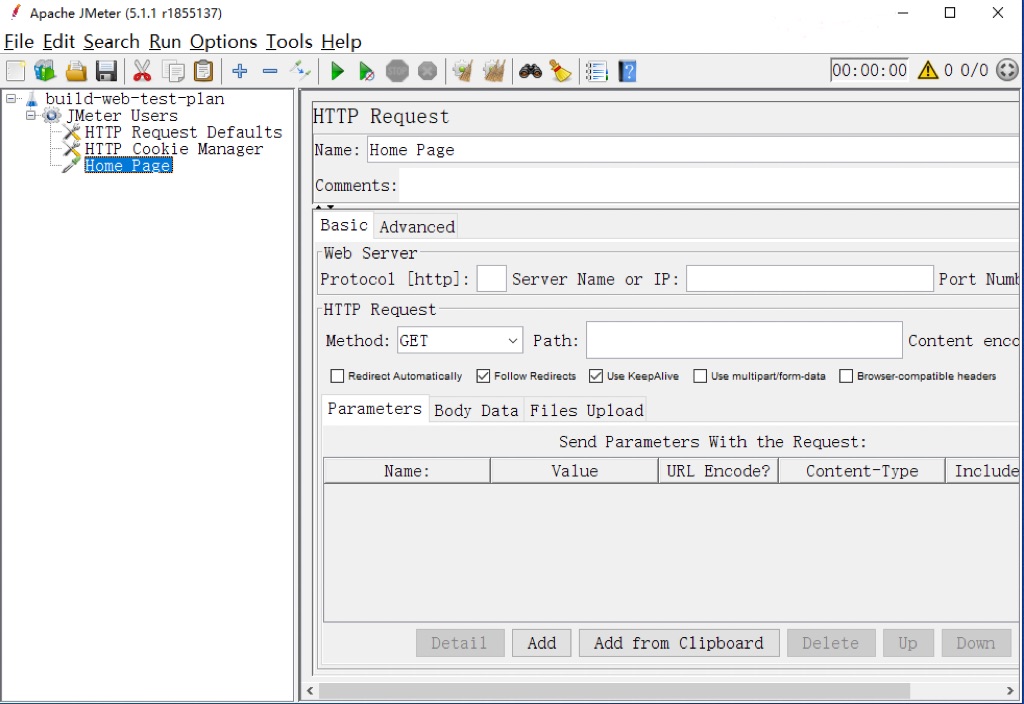Enable Browser-compatible headers checkbox
This screenshot has width=1024, height=704.
click(846, 376)
